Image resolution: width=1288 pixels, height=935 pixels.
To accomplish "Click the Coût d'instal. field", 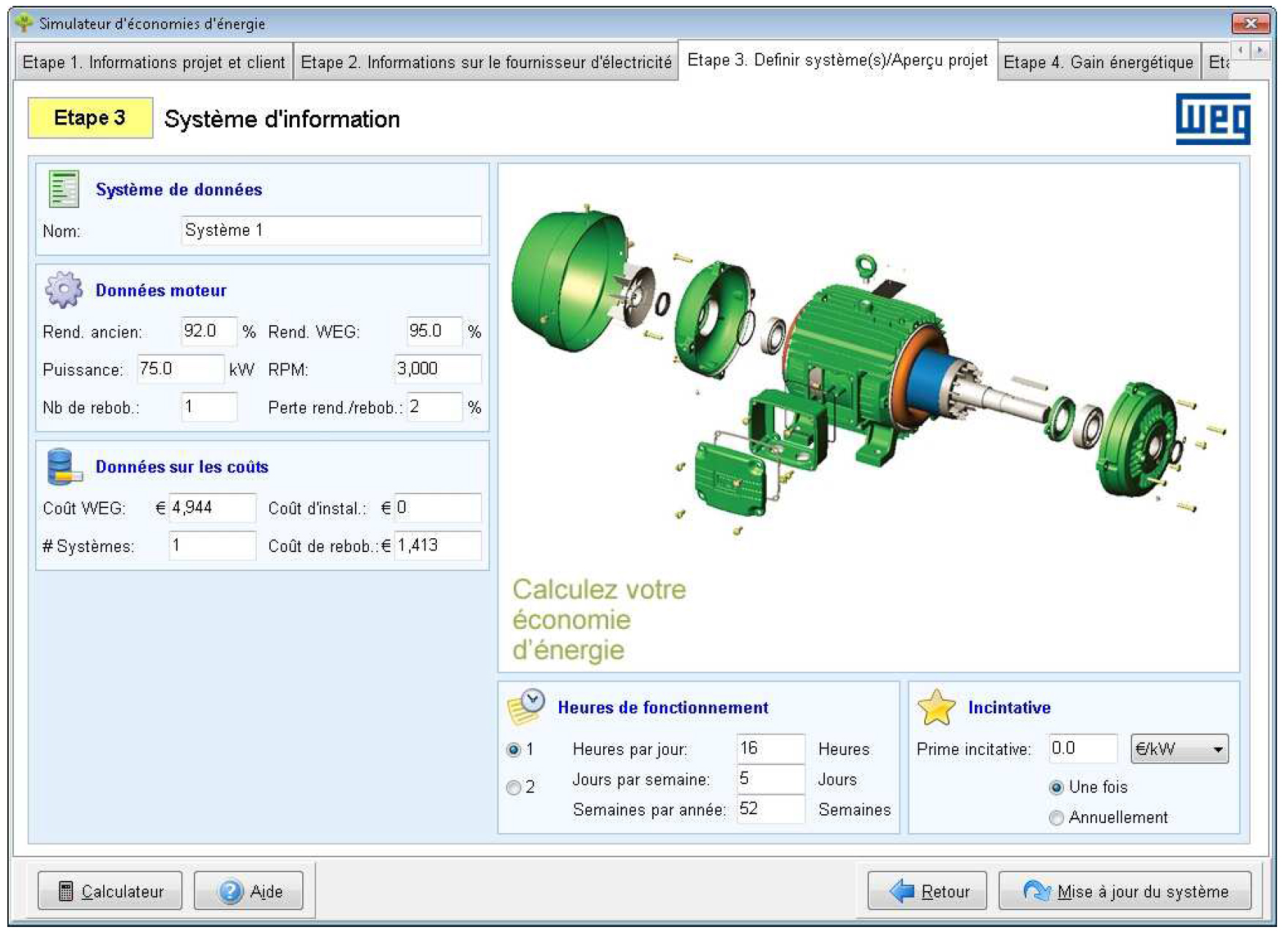I will pos(438,508).
